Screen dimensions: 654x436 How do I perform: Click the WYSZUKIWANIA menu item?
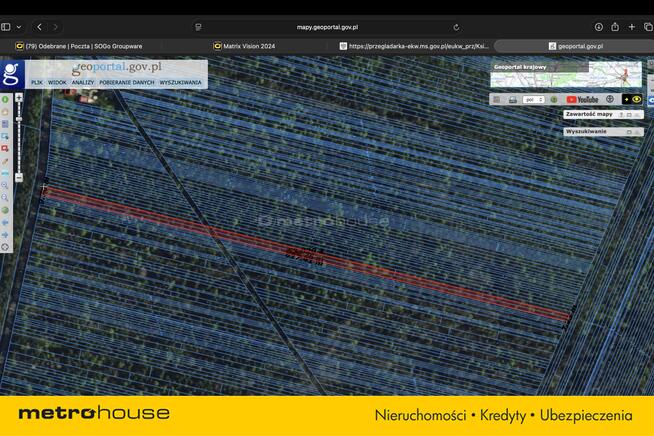pyautogui.click(x=181, y=82)
